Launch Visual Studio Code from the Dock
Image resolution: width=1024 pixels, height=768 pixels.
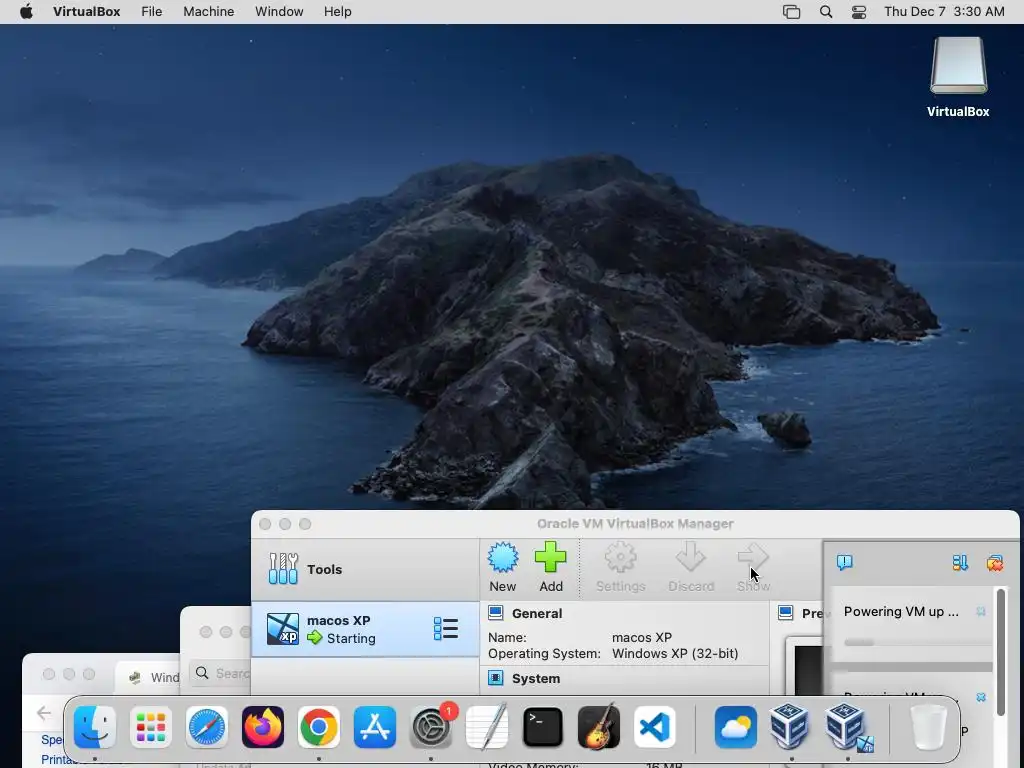click(655, 727)
